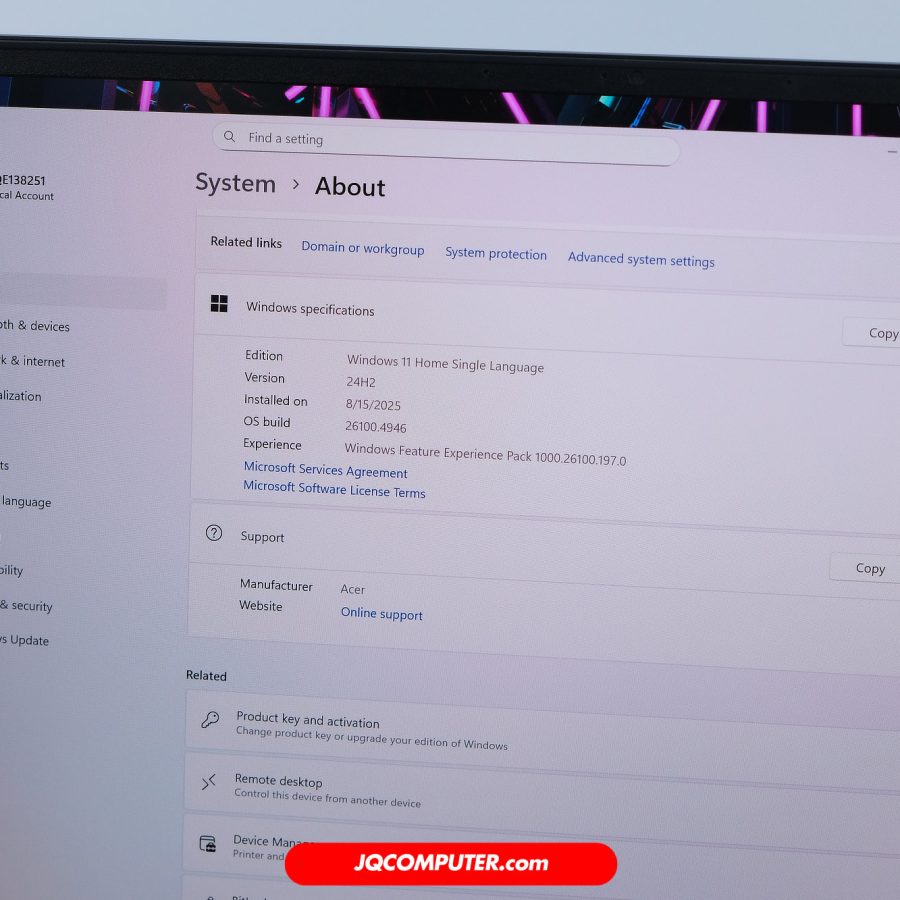
Task: Collapse the Support section header
Action: [544, 551]
